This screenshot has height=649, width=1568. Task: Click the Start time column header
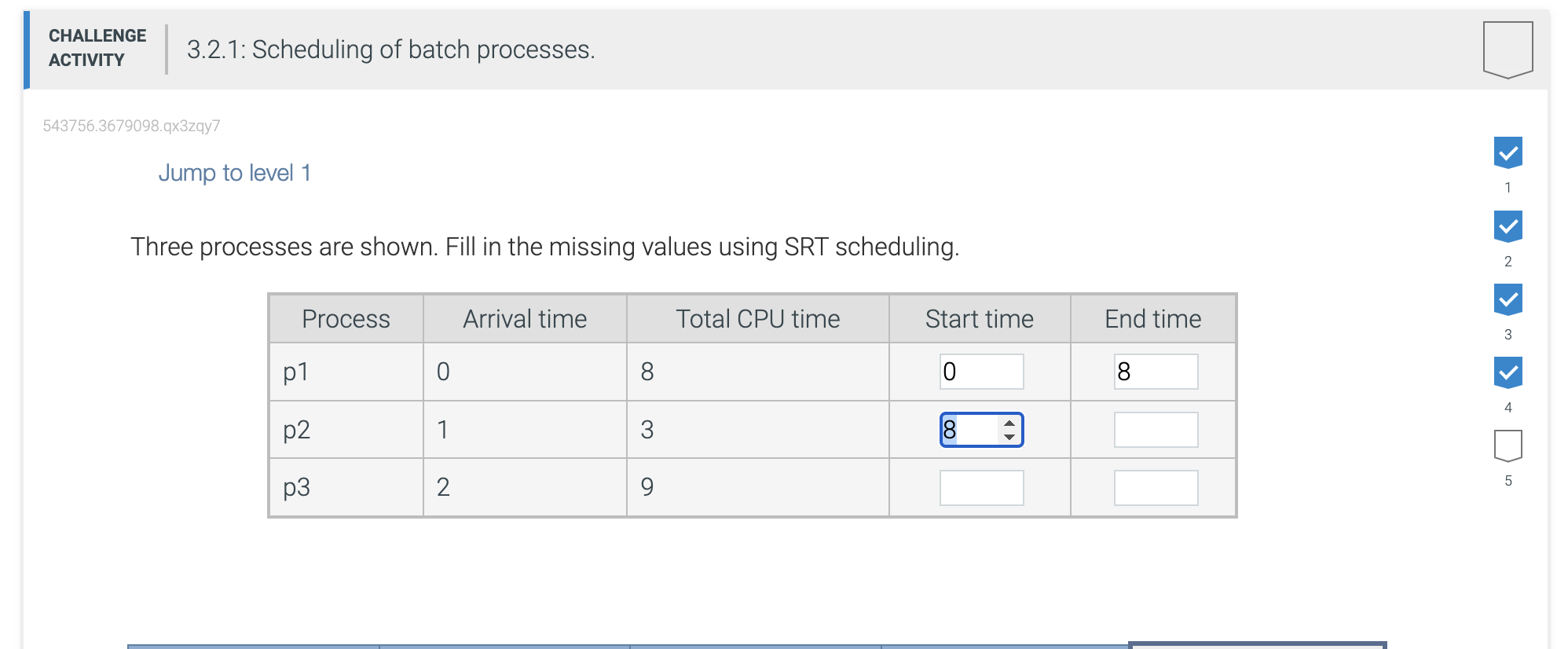click(x=979, y=319)
